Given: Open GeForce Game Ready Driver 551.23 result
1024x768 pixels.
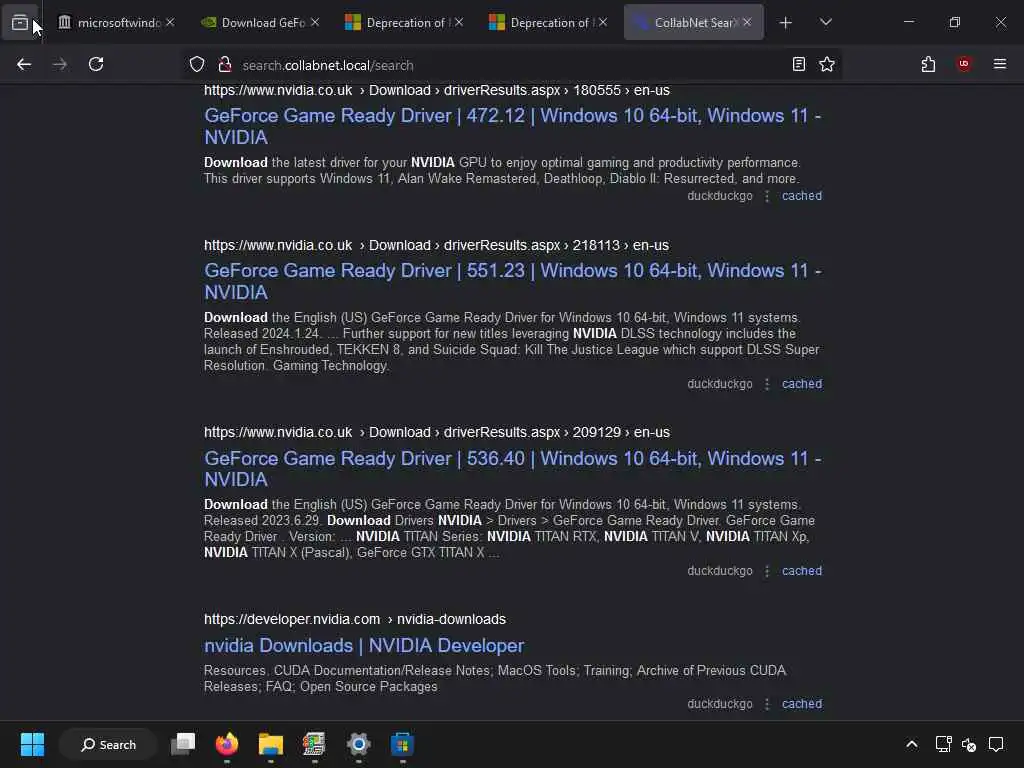Looking at the screenshot, I should pyautogui.click(x=513, y=281).
